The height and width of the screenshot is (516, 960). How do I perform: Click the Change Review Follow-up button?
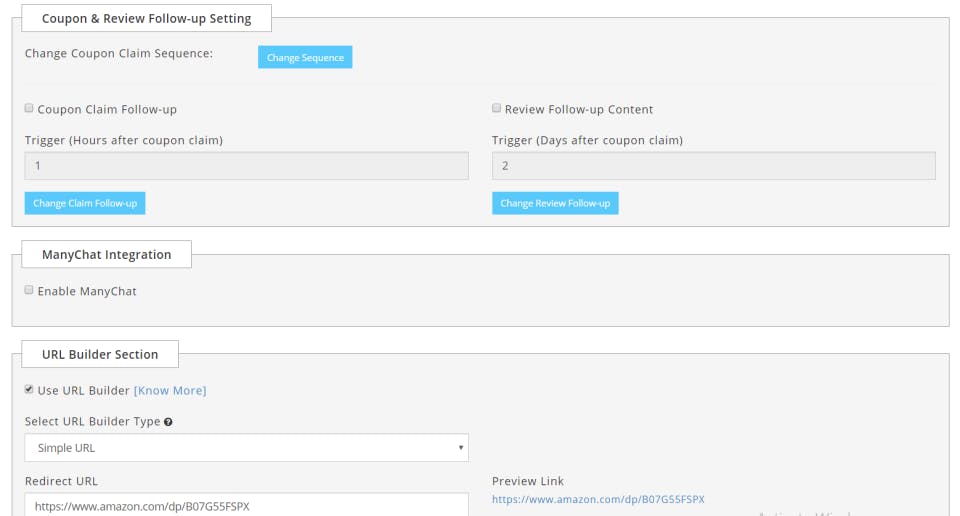point(555,203)
